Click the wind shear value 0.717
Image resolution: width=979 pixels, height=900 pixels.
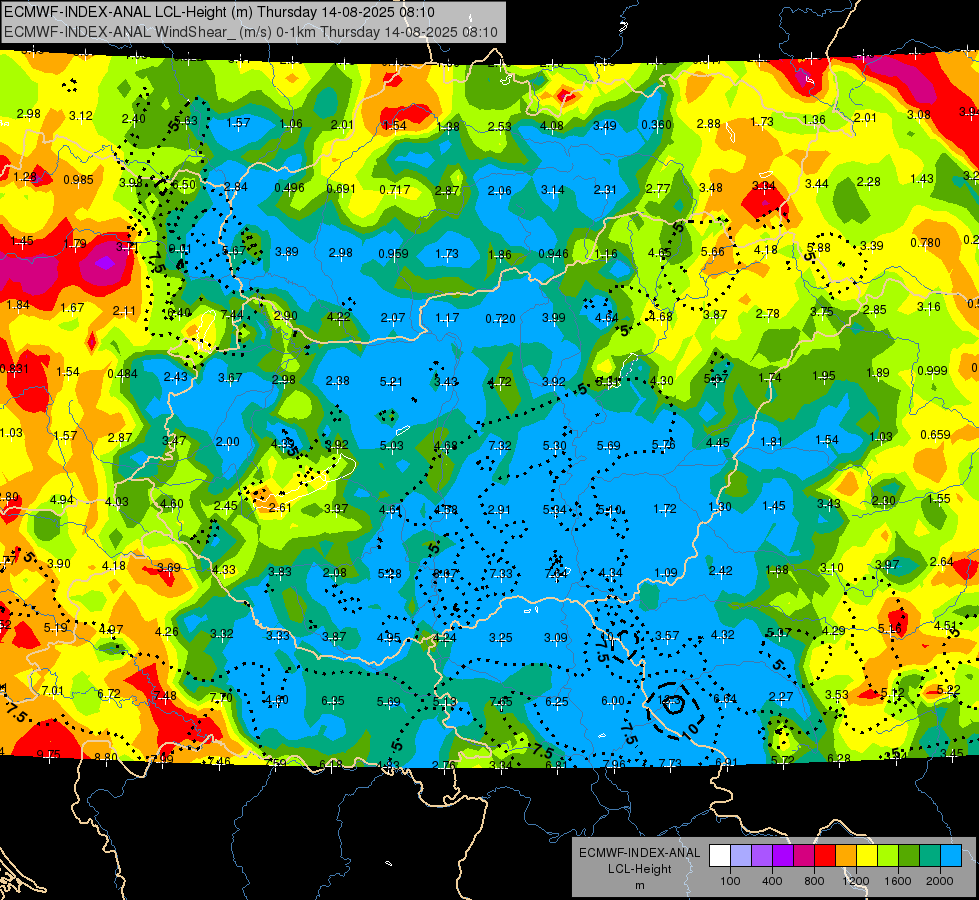click(395, 189)
